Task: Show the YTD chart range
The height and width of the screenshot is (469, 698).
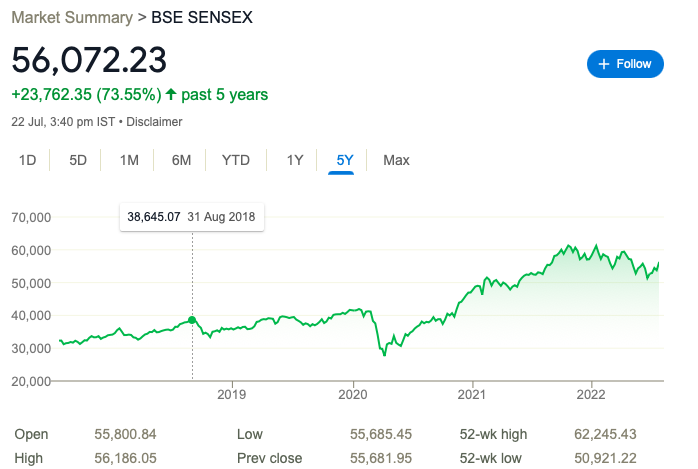Action: click(x=236, y=160)
